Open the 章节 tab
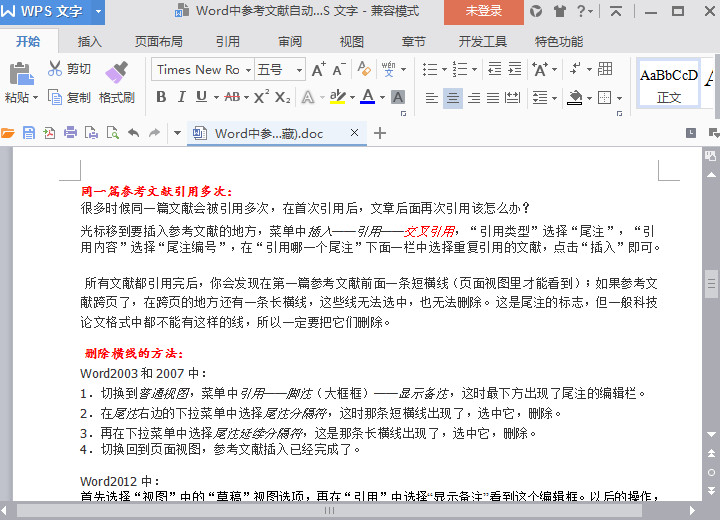 coord(414,41)
